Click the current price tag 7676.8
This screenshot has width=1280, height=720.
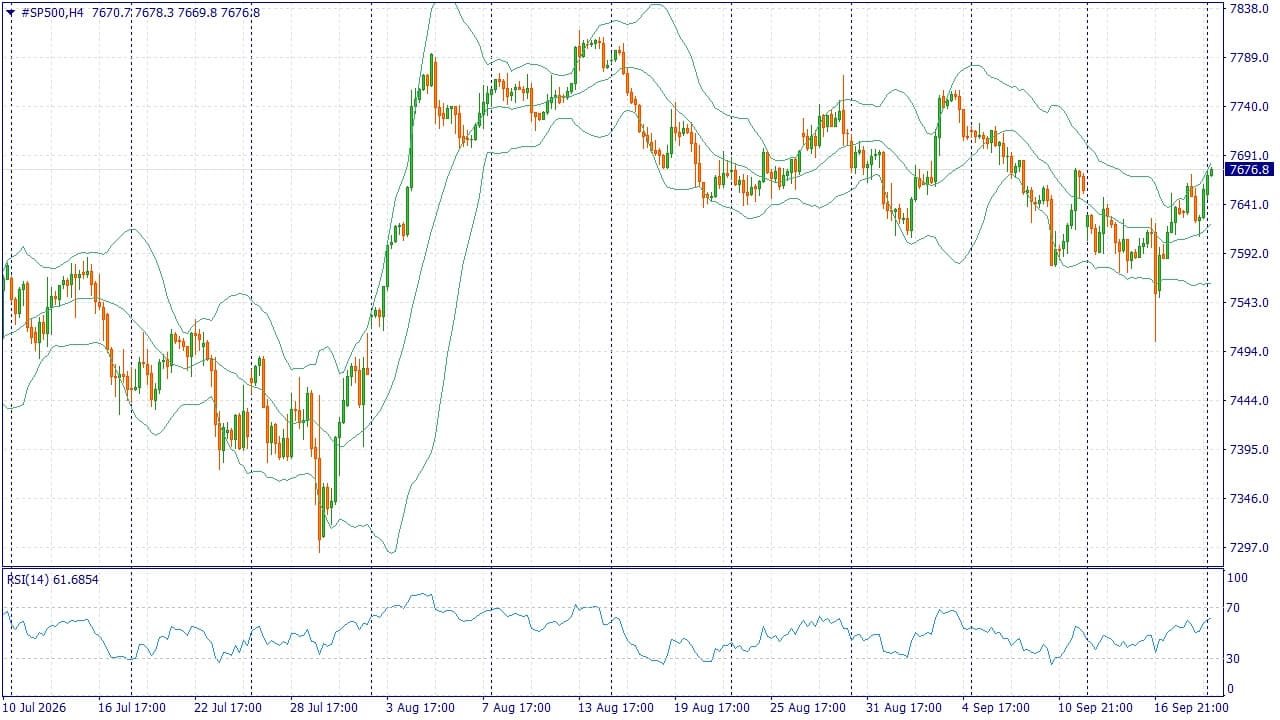(1249, 170)
